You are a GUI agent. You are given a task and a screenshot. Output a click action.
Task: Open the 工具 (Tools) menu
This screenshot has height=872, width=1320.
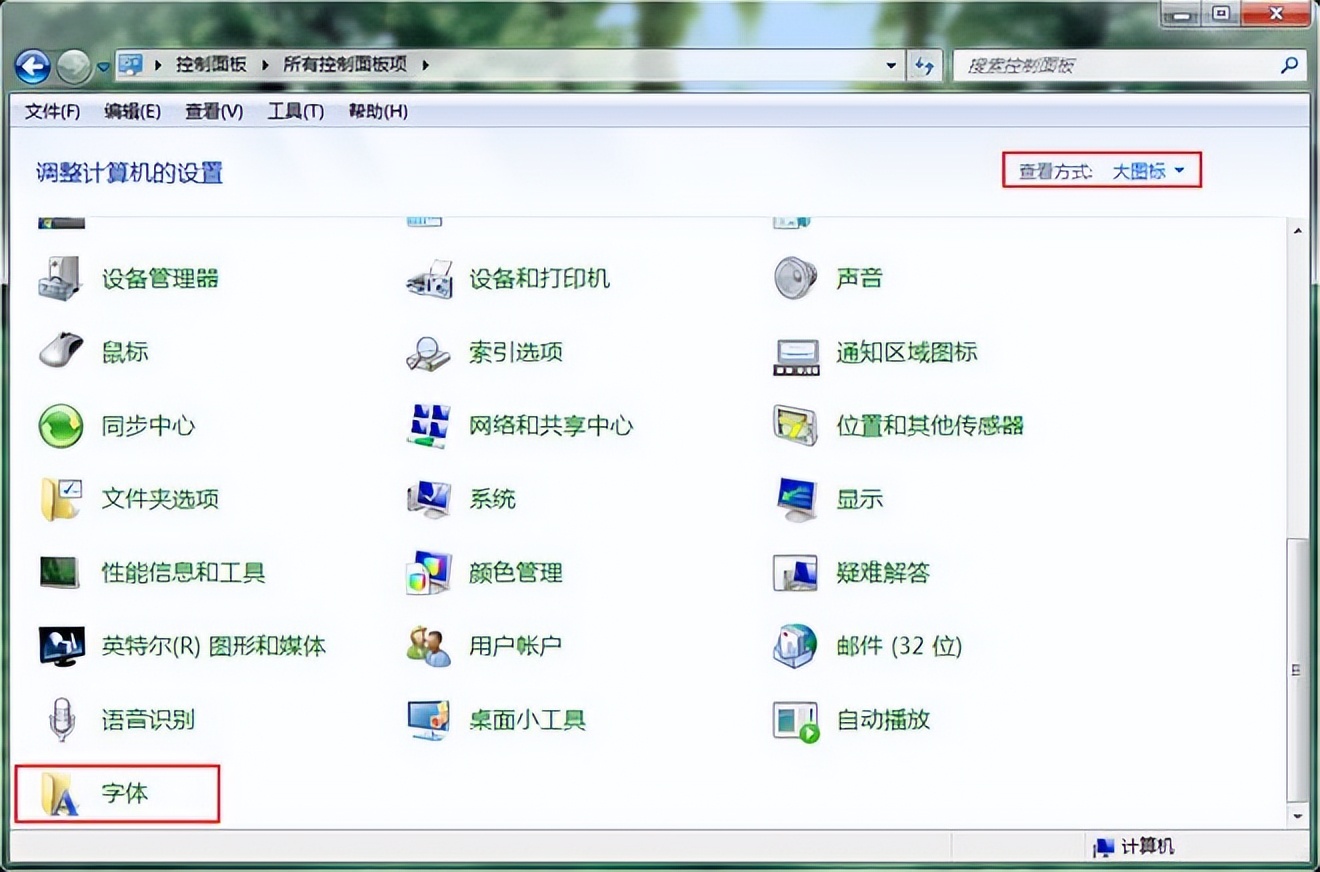pyautogui.click(x=295, y=111)
